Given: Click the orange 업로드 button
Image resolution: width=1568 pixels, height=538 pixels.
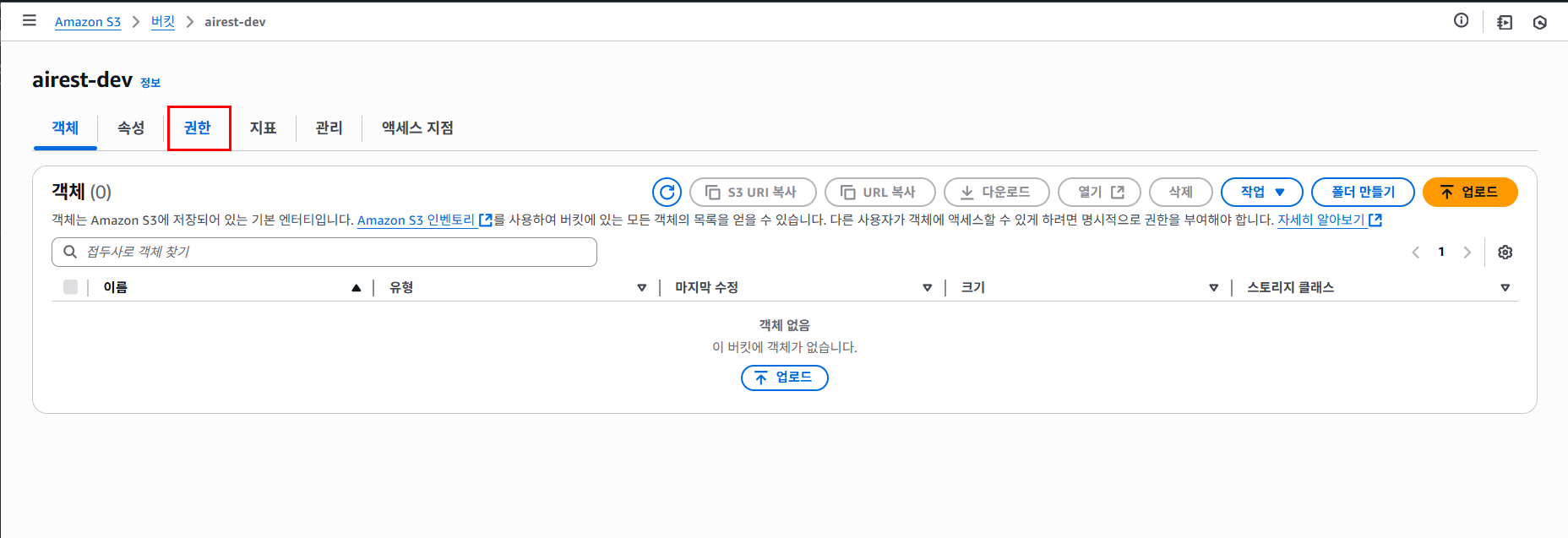Looking at the screenshot, I should point(1470,192).
